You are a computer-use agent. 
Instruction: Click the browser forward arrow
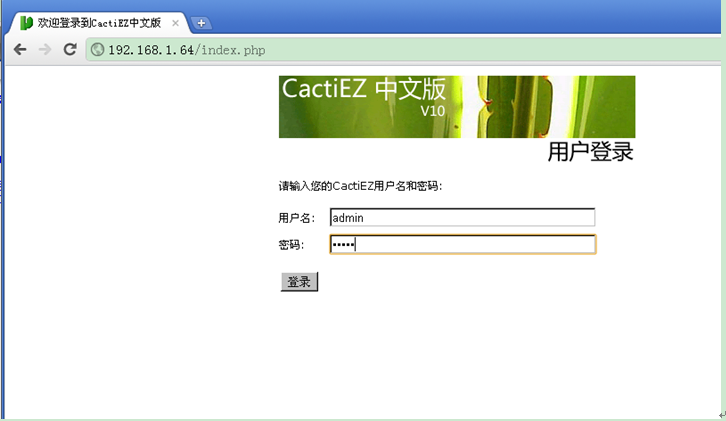tap(45, 49)
